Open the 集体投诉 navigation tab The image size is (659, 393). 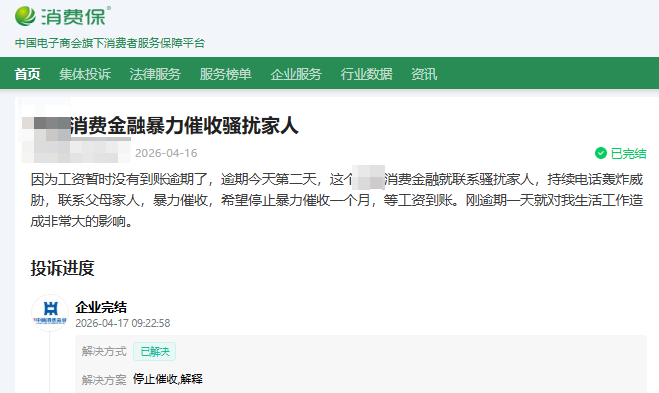85,74
